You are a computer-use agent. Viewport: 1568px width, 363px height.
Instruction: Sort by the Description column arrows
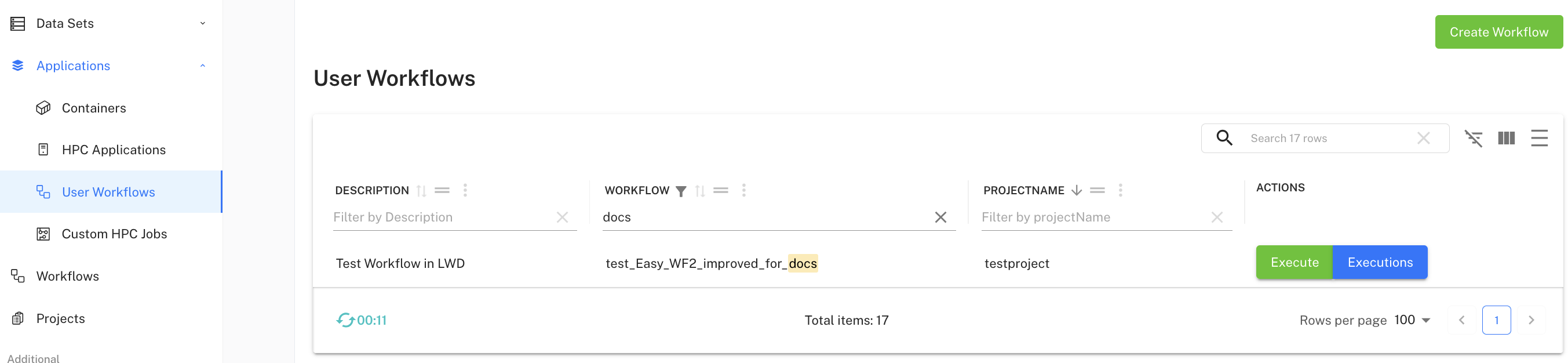[421, 191]
